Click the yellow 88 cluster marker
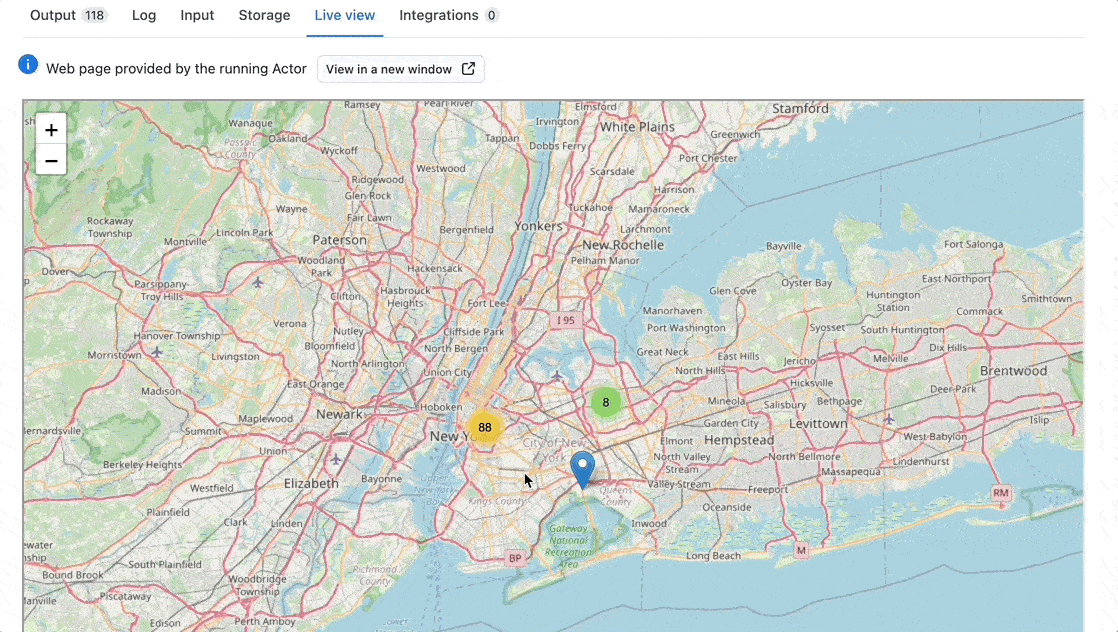The image size is (1118, 632). pyautogui.click(x=485, y=427)
